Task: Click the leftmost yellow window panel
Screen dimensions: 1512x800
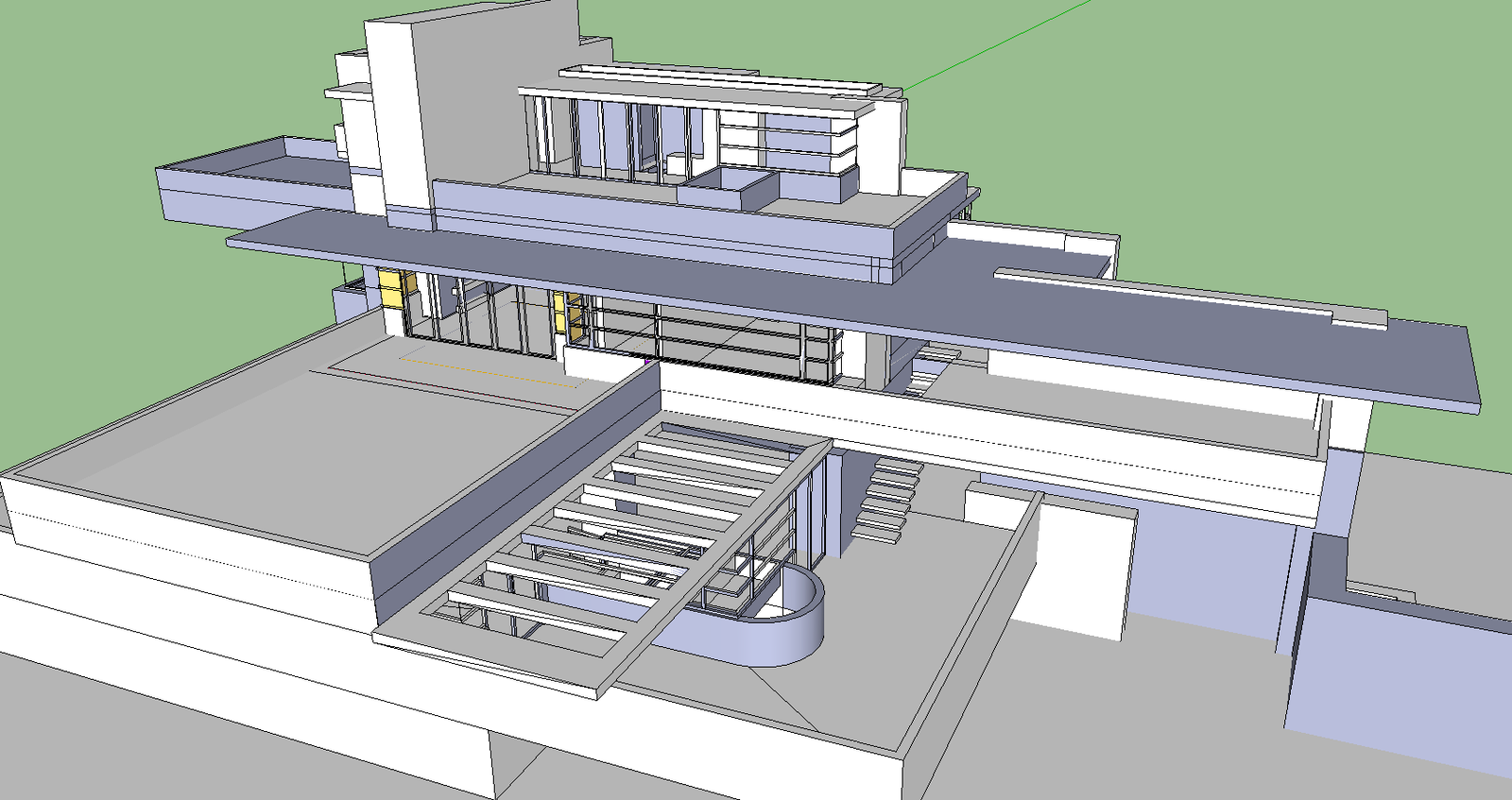Action: 390,286
